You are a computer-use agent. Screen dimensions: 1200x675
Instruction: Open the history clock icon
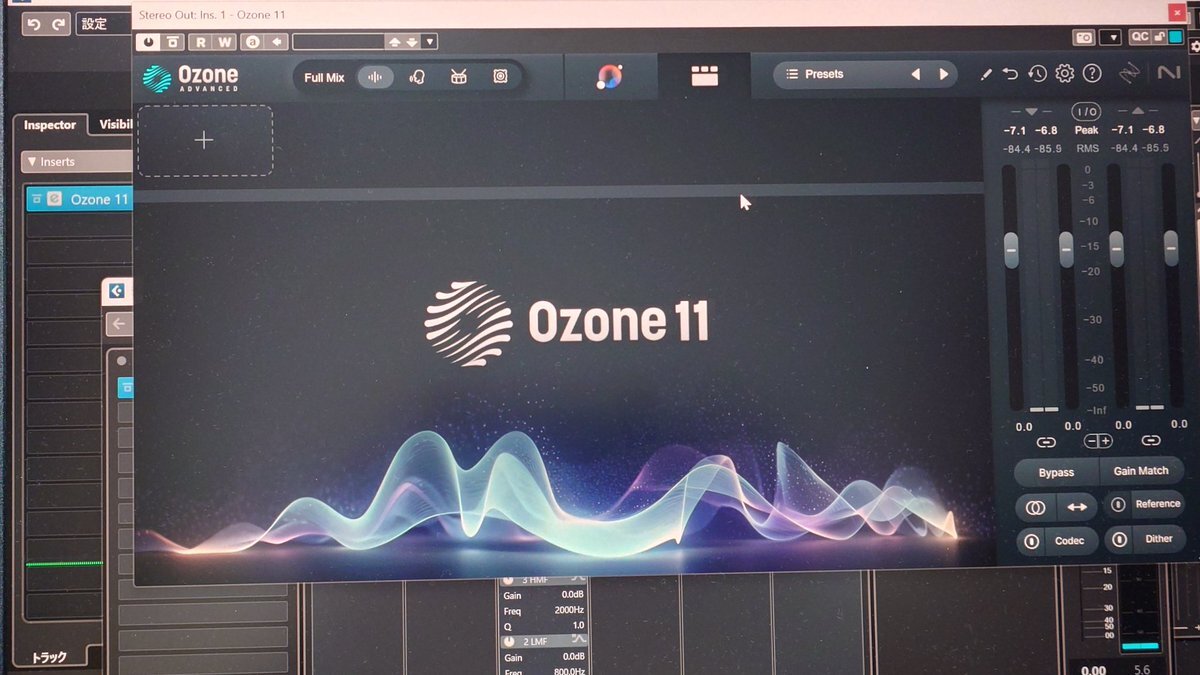[1038, 73]
